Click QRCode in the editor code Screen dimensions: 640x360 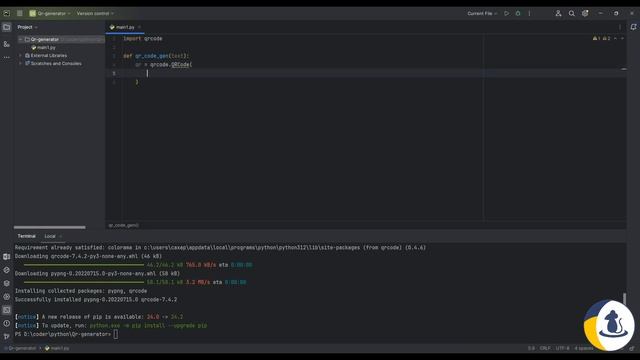180,64
